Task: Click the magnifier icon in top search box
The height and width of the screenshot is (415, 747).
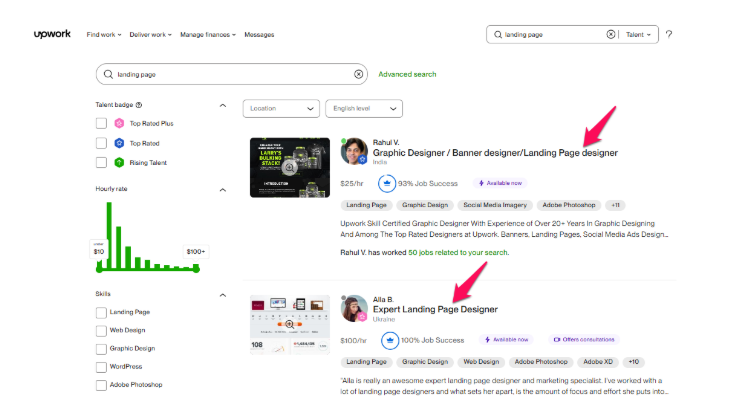Action: click(498, 34)
